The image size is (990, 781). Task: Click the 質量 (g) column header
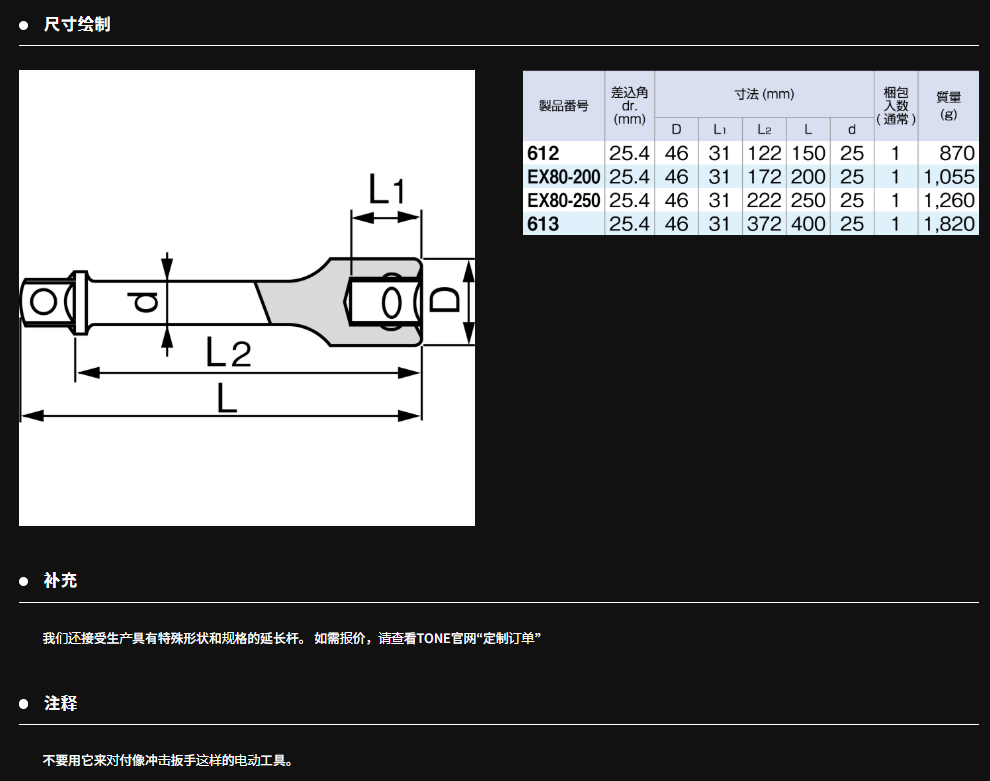pos(948,106)
